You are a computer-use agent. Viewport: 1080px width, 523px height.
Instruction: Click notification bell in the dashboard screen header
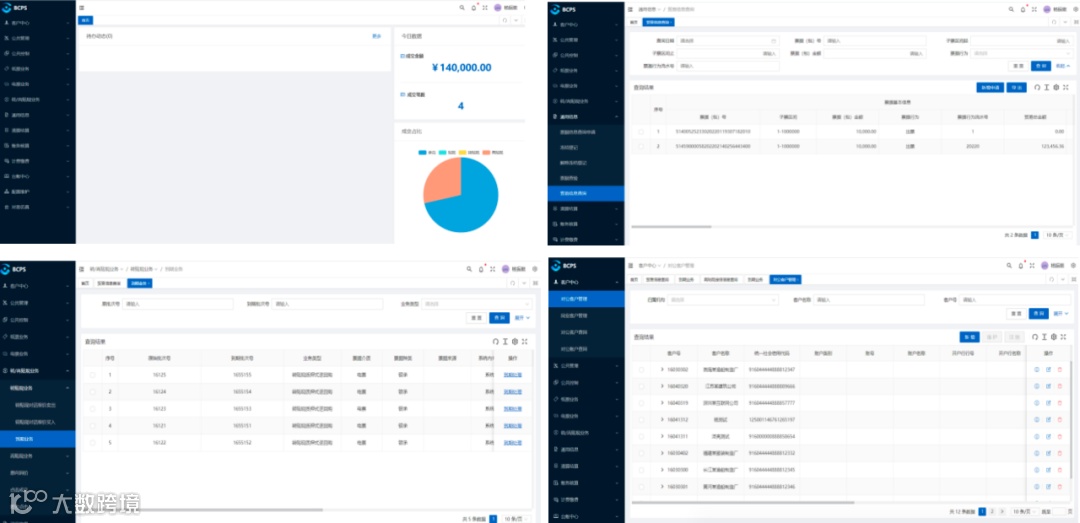tap(473, 8)
